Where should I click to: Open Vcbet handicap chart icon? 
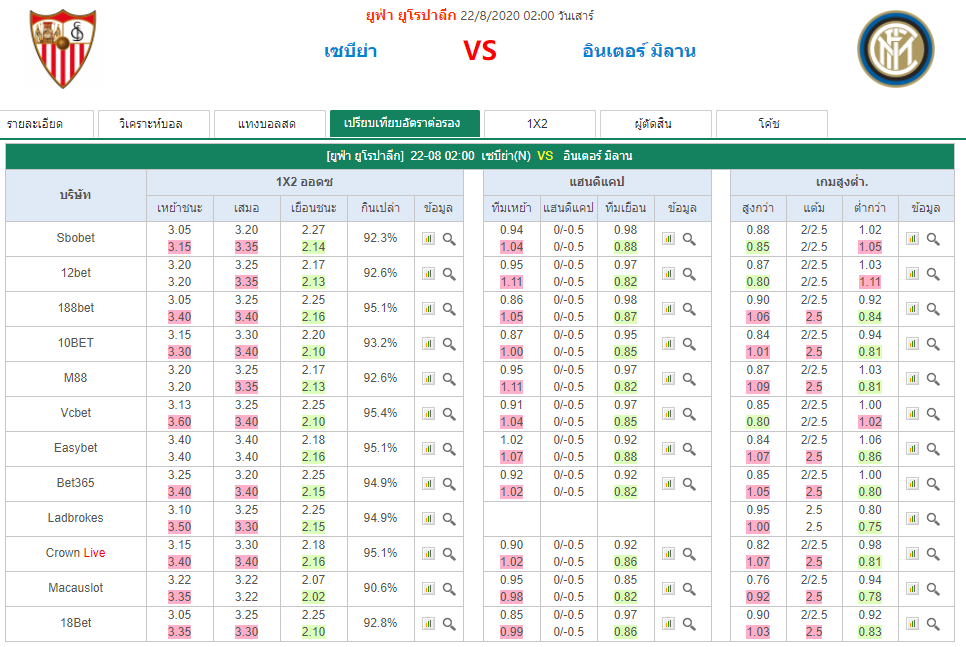(668, 414)
